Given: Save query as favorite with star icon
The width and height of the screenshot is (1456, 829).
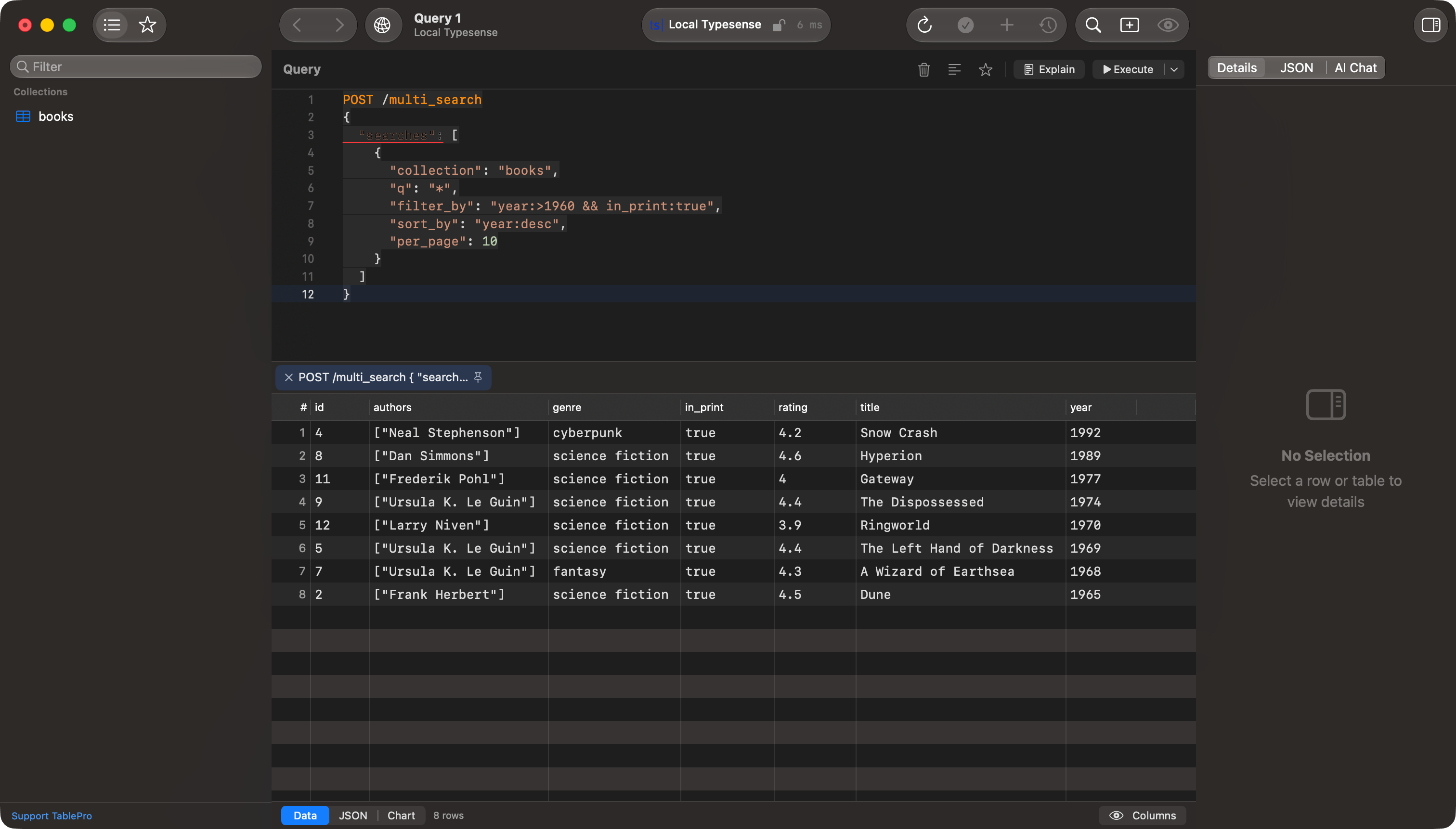Looking at the screenshot, I should (986, 69).
